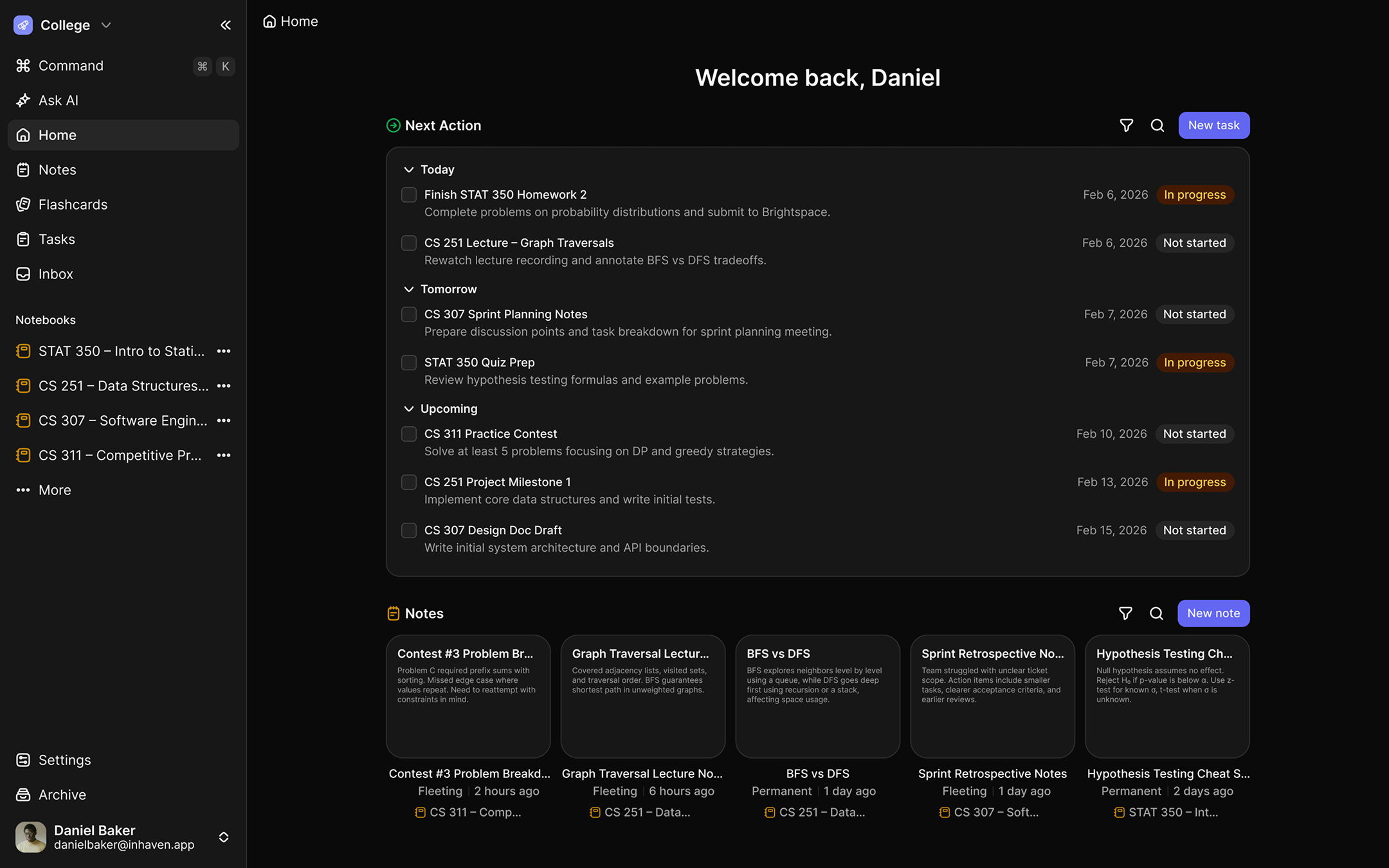Collapse the Upcoming task group
Screen dimensions: 1389x868
(409, 409)
